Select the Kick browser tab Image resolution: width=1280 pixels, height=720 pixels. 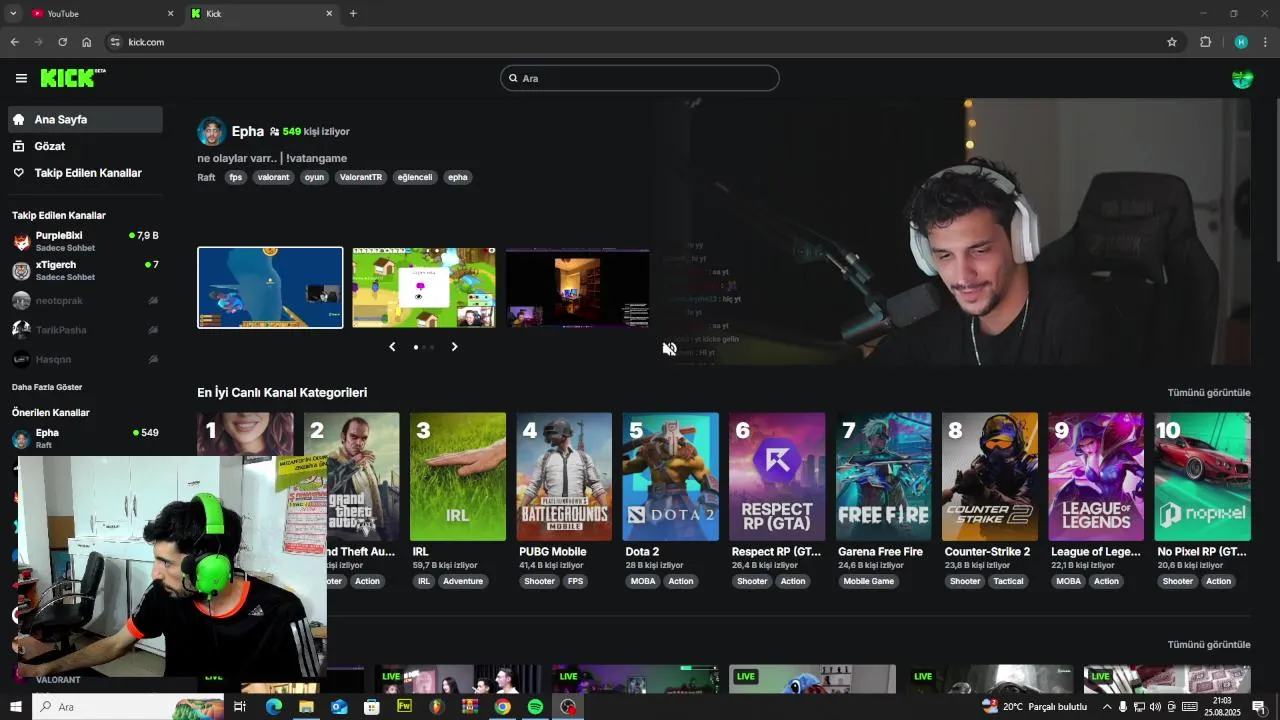click(x=262, y=13)
